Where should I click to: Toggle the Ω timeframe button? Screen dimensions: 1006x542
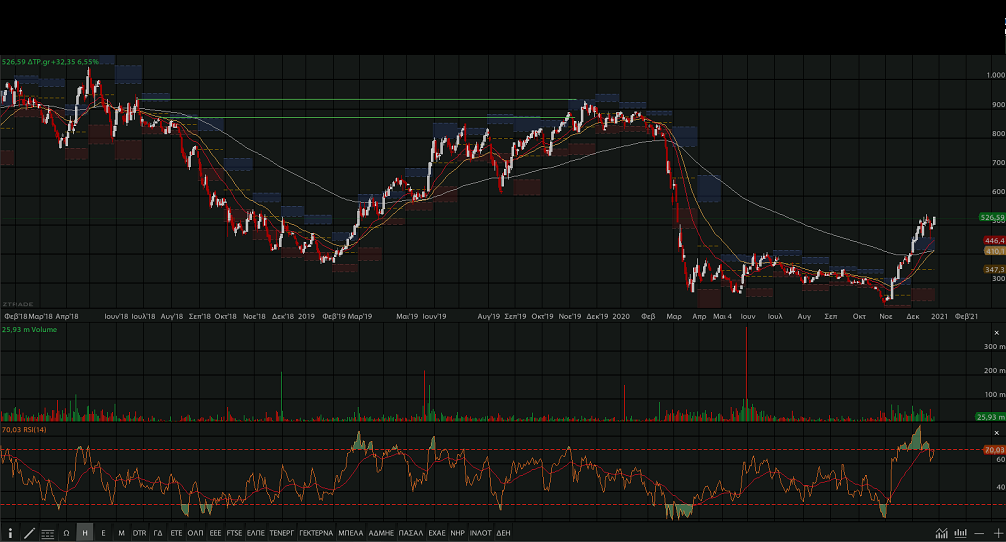click(66, 533)
